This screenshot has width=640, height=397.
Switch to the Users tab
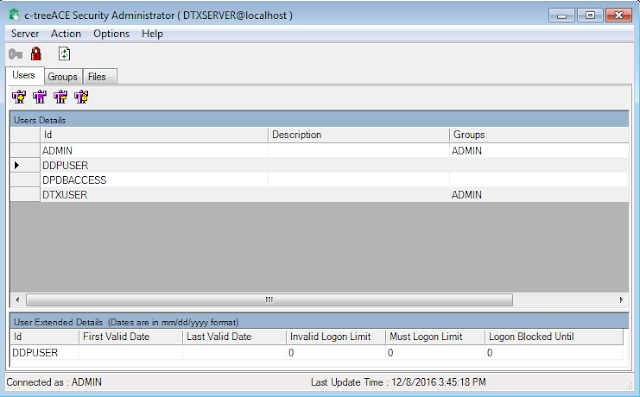[24, 75]
